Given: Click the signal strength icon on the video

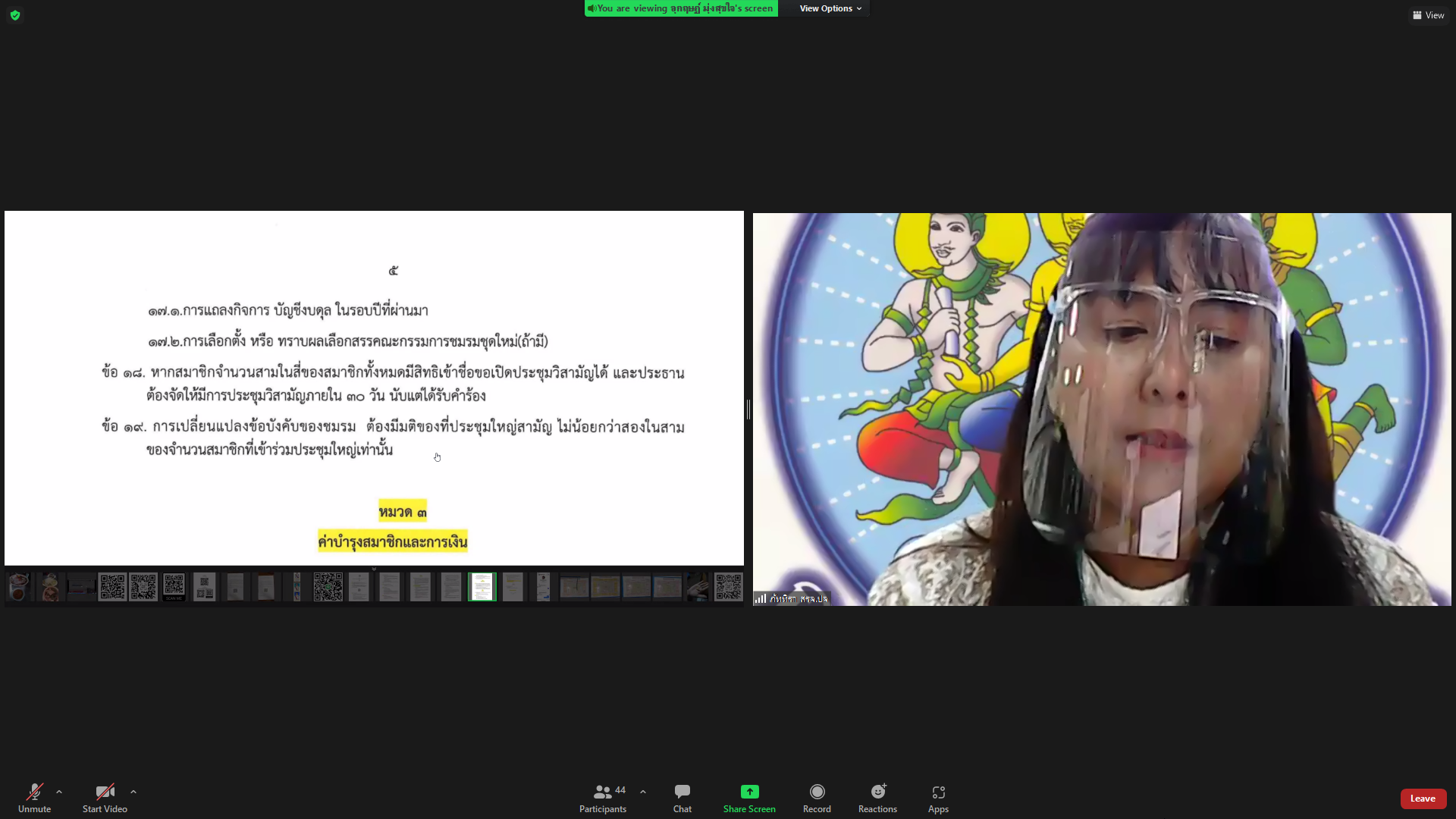Looking at the screenshot, I should click(x=760, y=598).
